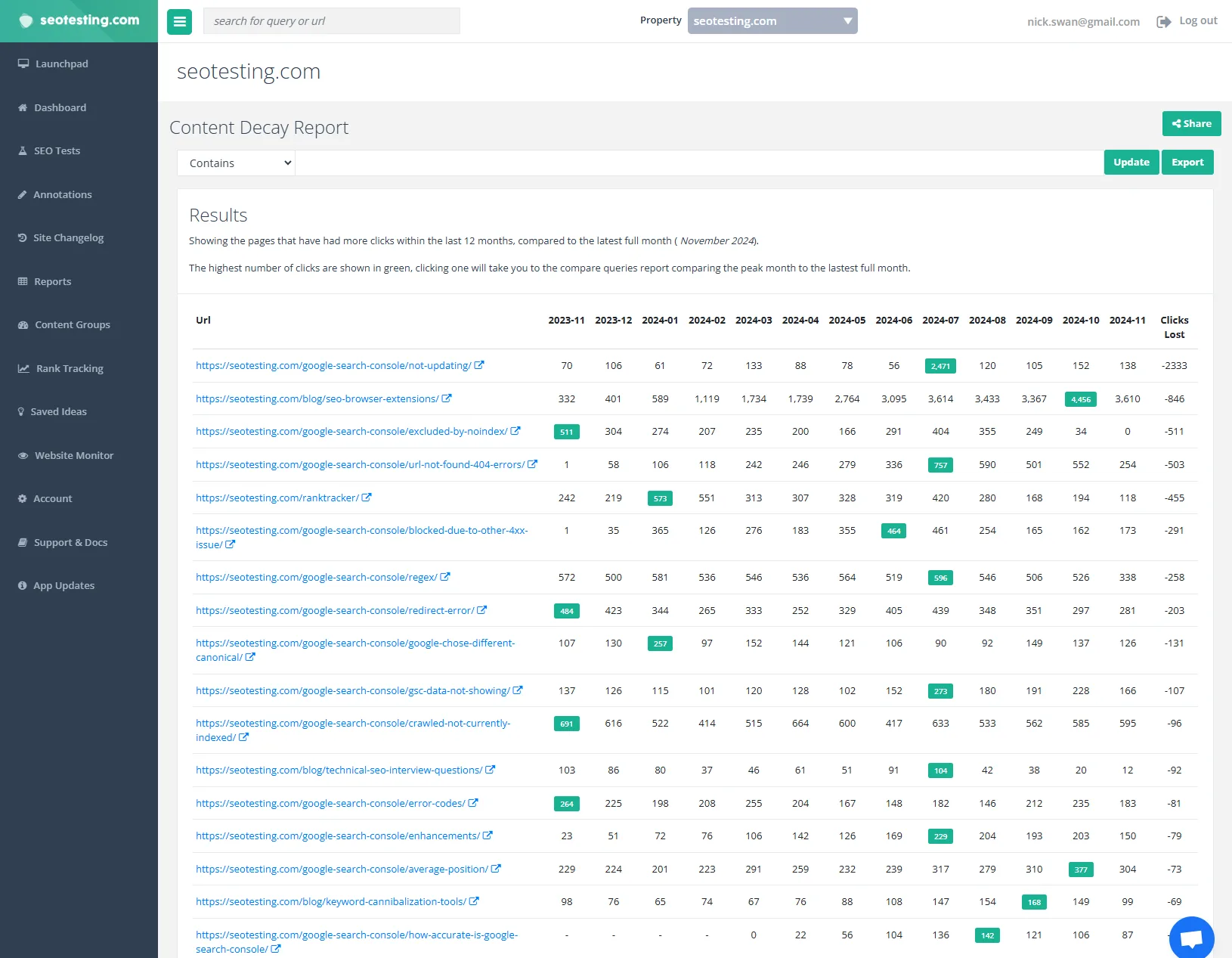Open external link icon for not-updating URL

(x=479, y=365)
